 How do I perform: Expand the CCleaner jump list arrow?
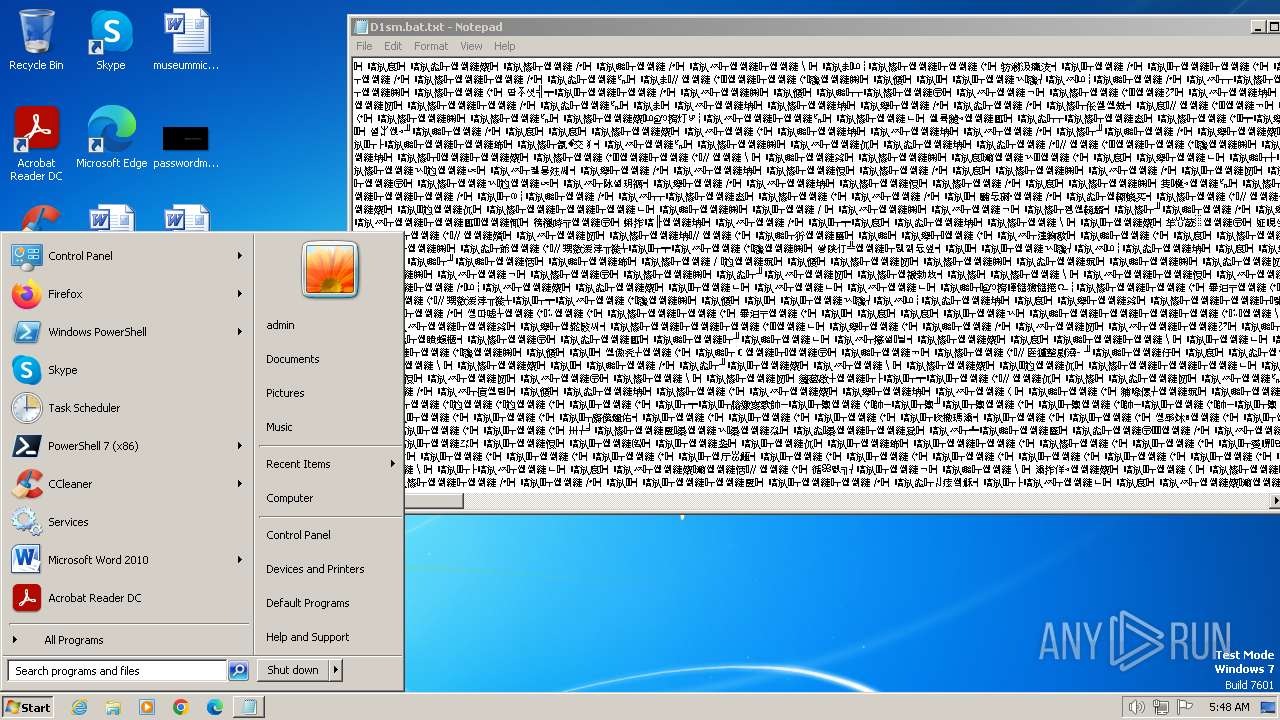tap(240, 484)
